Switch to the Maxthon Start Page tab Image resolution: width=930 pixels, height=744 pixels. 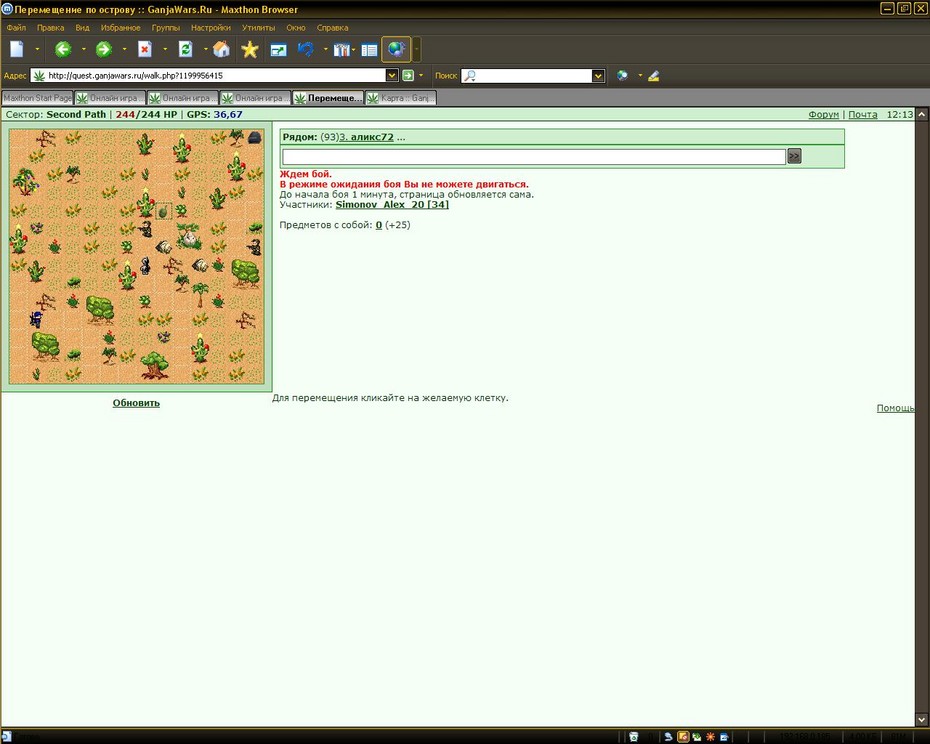[37, 98]
